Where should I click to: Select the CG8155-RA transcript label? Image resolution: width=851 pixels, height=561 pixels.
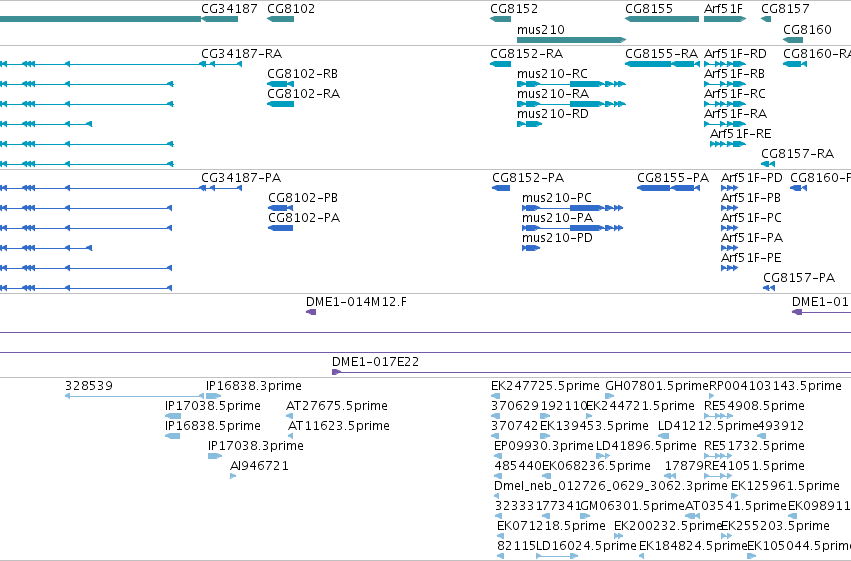pos(661,54)
